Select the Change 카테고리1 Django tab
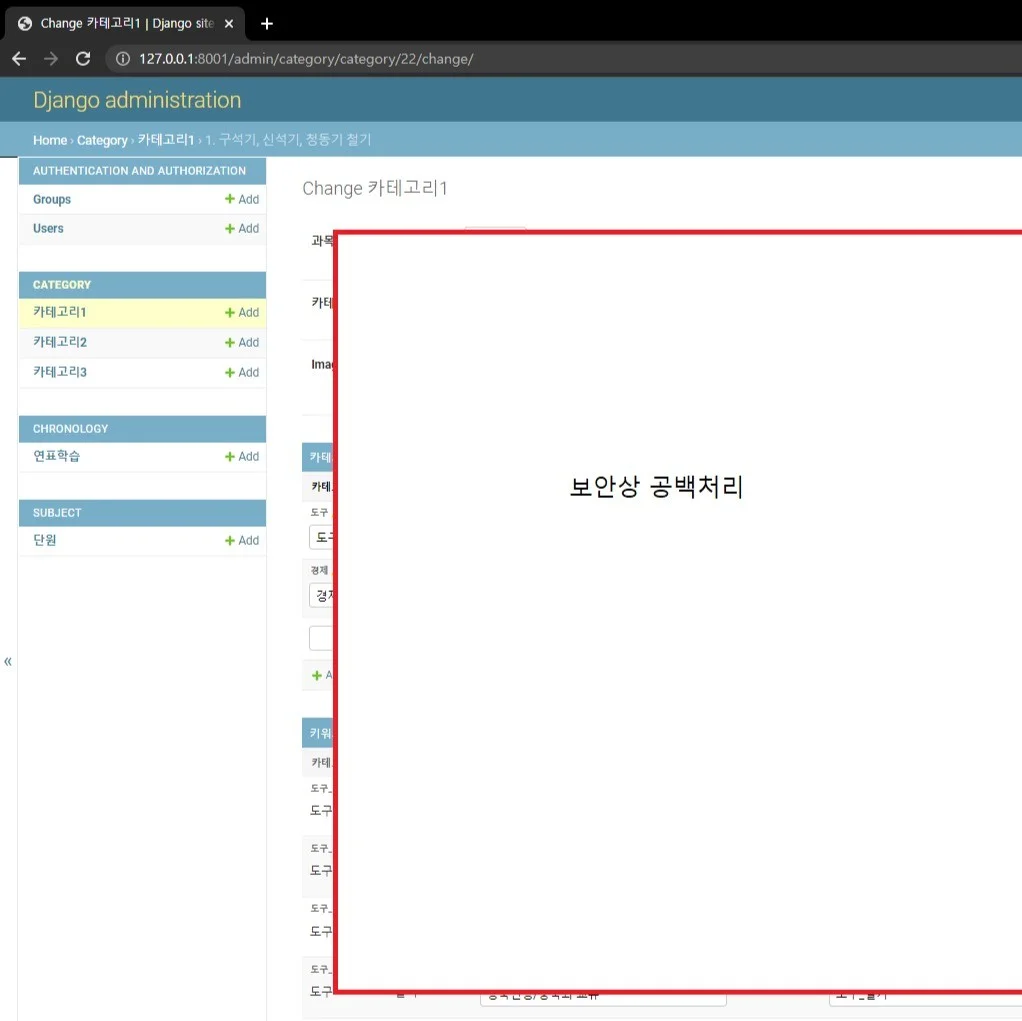This screenshot has width=1022, height=1021. (x=125, y=23)
